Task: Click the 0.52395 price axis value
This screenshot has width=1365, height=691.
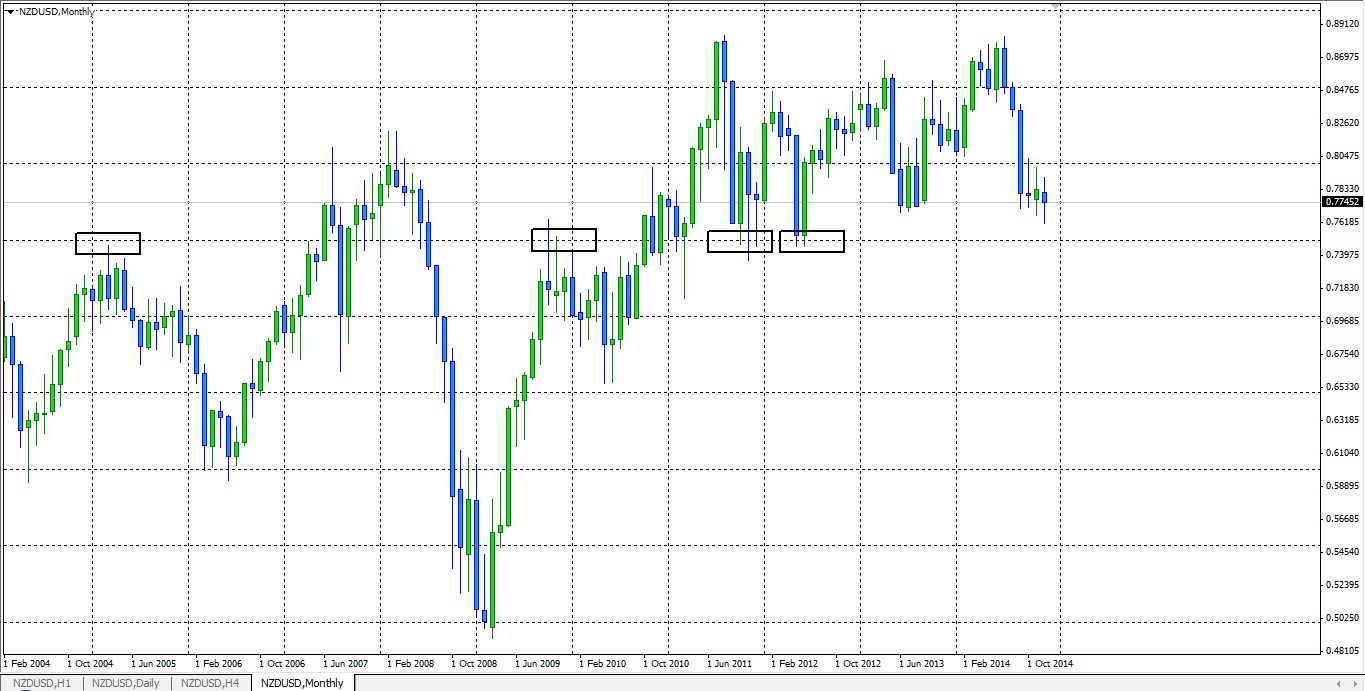Action: pos(1344,584)
